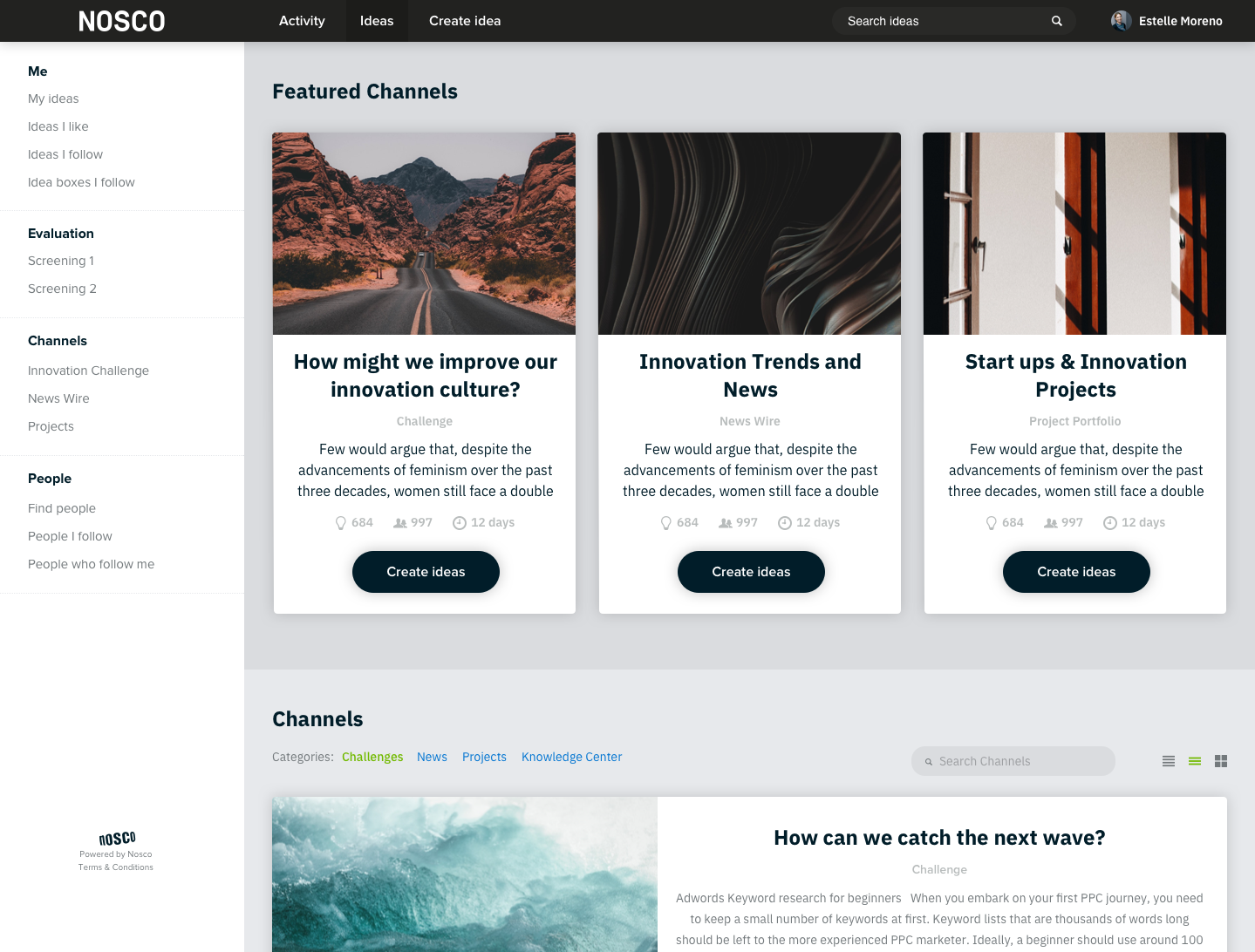Click the search magnifier icon in top bar

(1057, 21)
